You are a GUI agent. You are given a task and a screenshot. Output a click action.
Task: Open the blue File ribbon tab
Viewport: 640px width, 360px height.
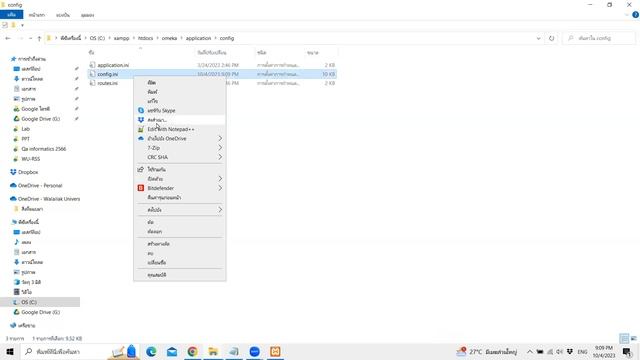click(11, 15)
